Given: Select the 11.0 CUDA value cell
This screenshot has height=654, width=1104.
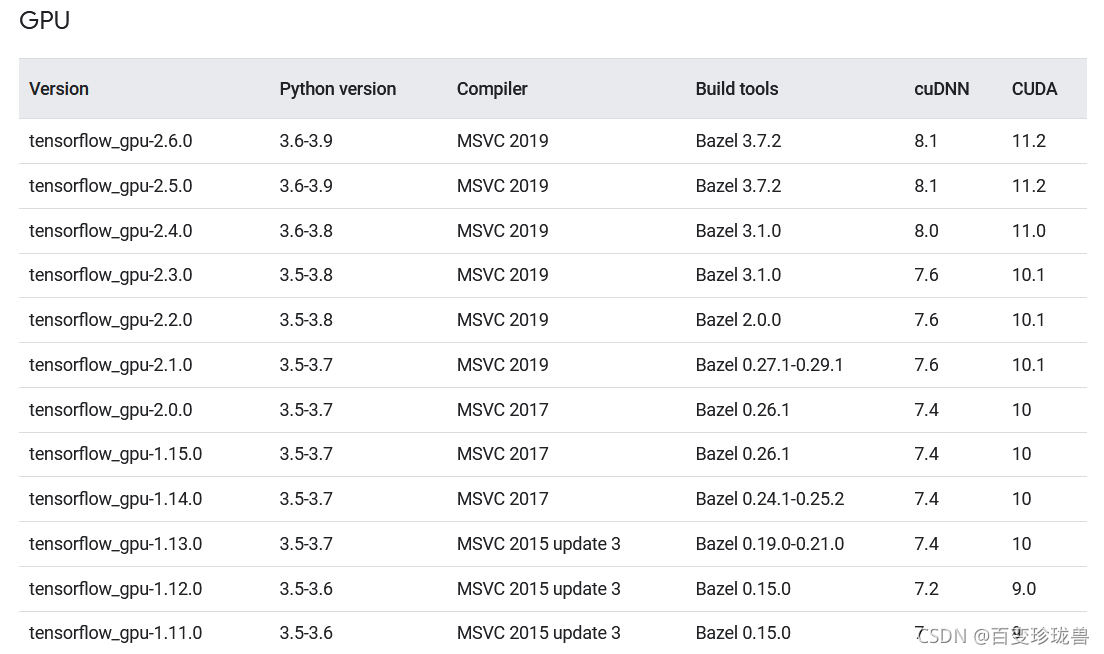Looking at the screenshot, I should pyautogui.click(x=1029, y=231).
